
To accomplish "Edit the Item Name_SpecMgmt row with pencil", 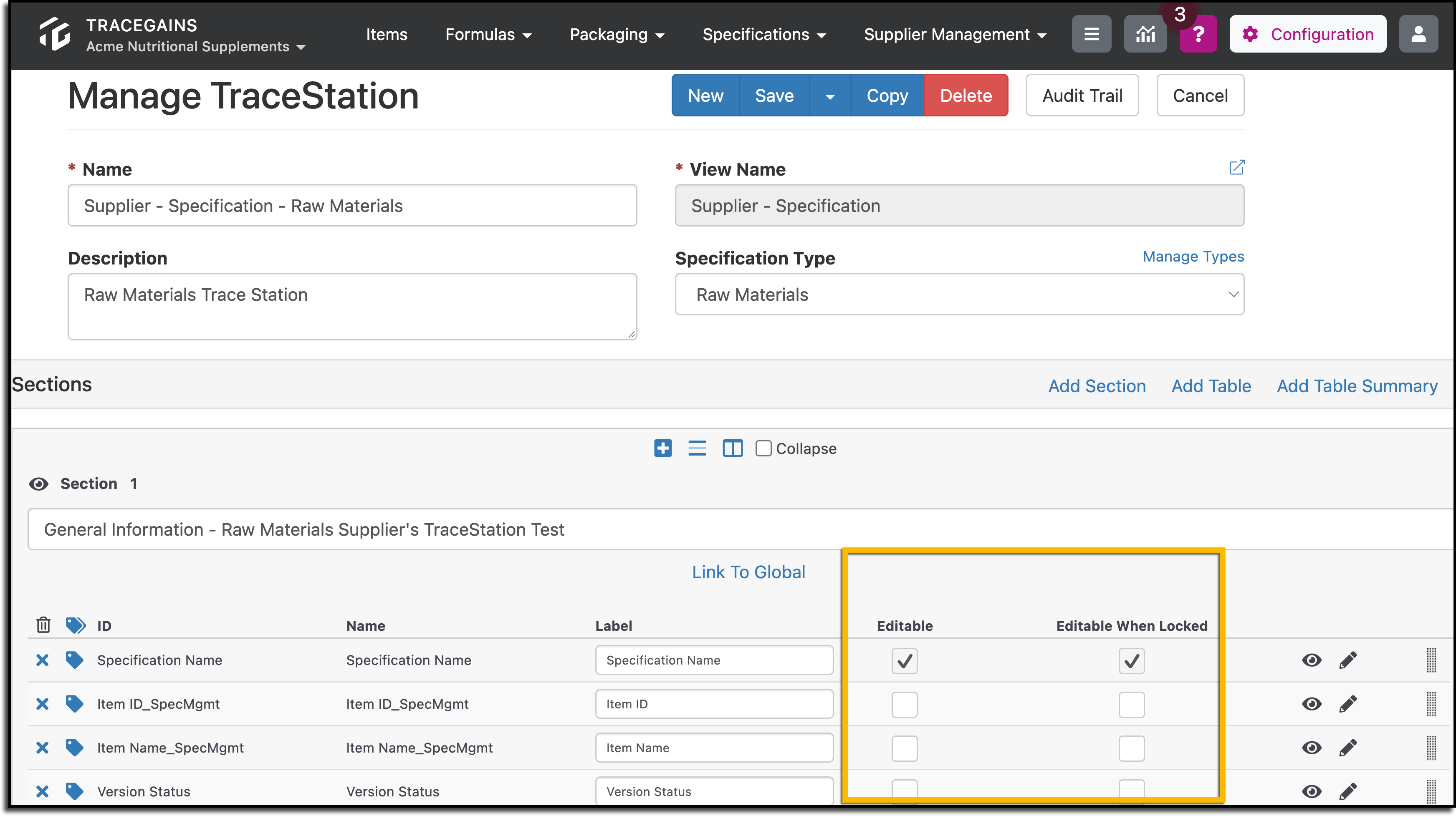I will click(x=1348, y=747).
